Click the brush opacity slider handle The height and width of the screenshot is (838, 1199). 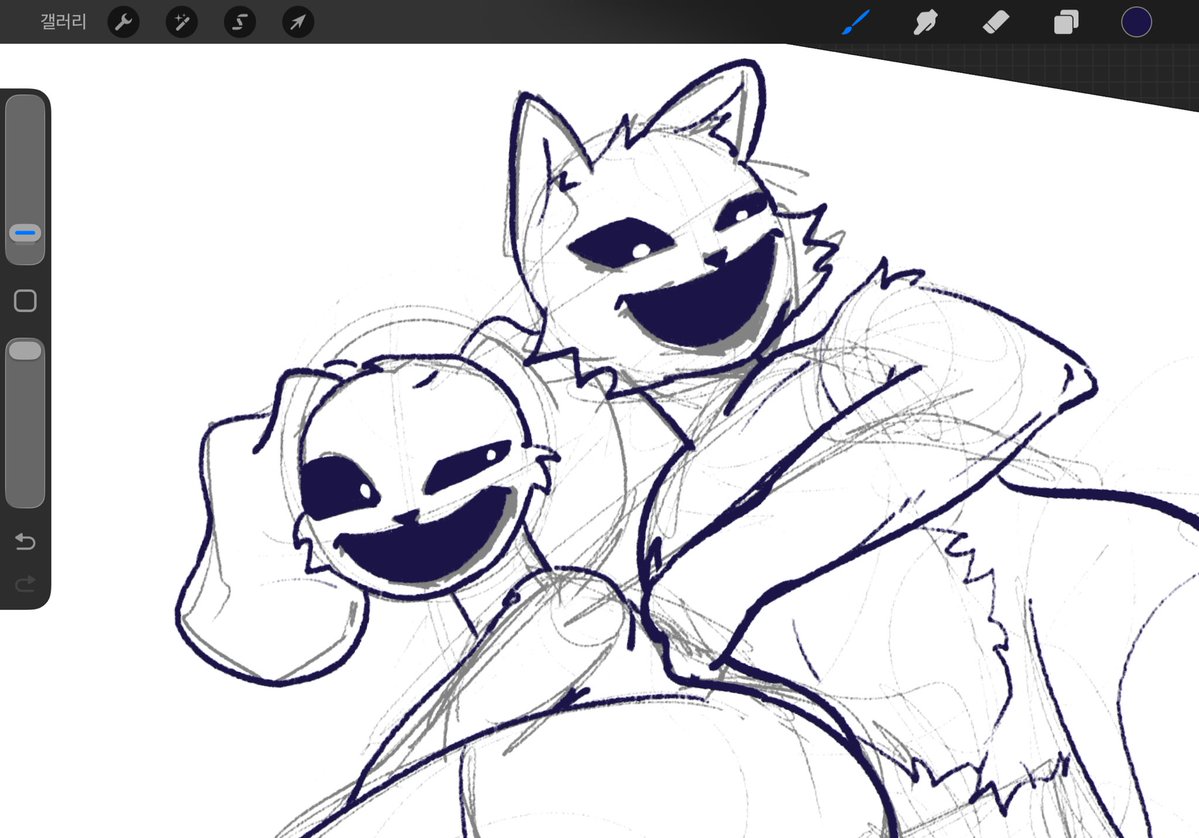coord(25,350)
